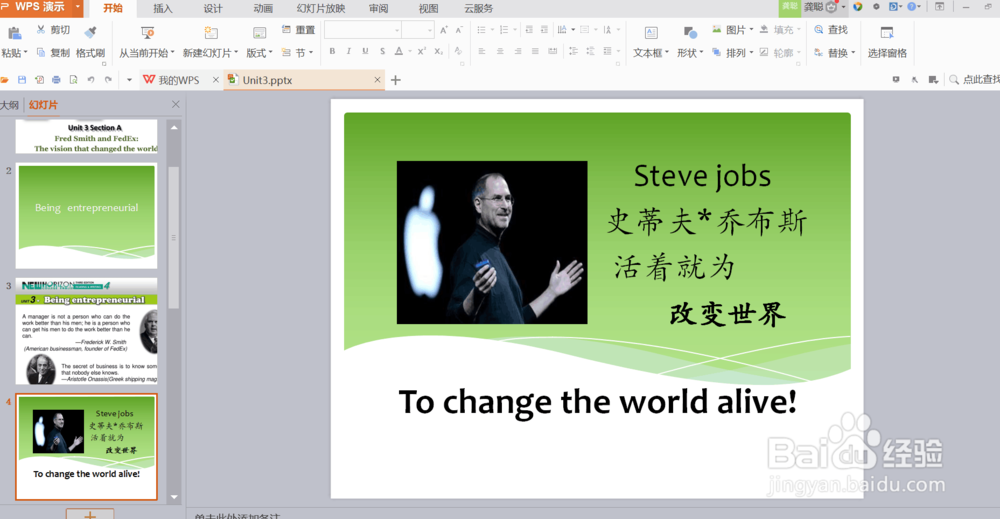The image size is (1000, 519).
Task: Open the Selection Pane (选择窗格)
Action: (887, 42)
